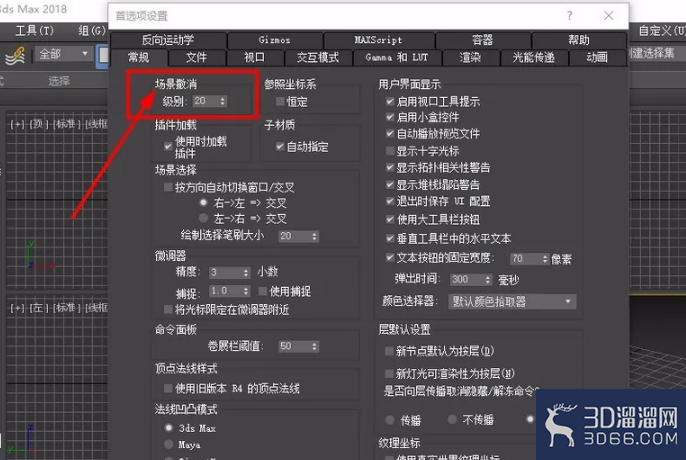686x460 pixels.
Task: Click the 场景撤消 级别 value field
Action: (x=205, y=101)
